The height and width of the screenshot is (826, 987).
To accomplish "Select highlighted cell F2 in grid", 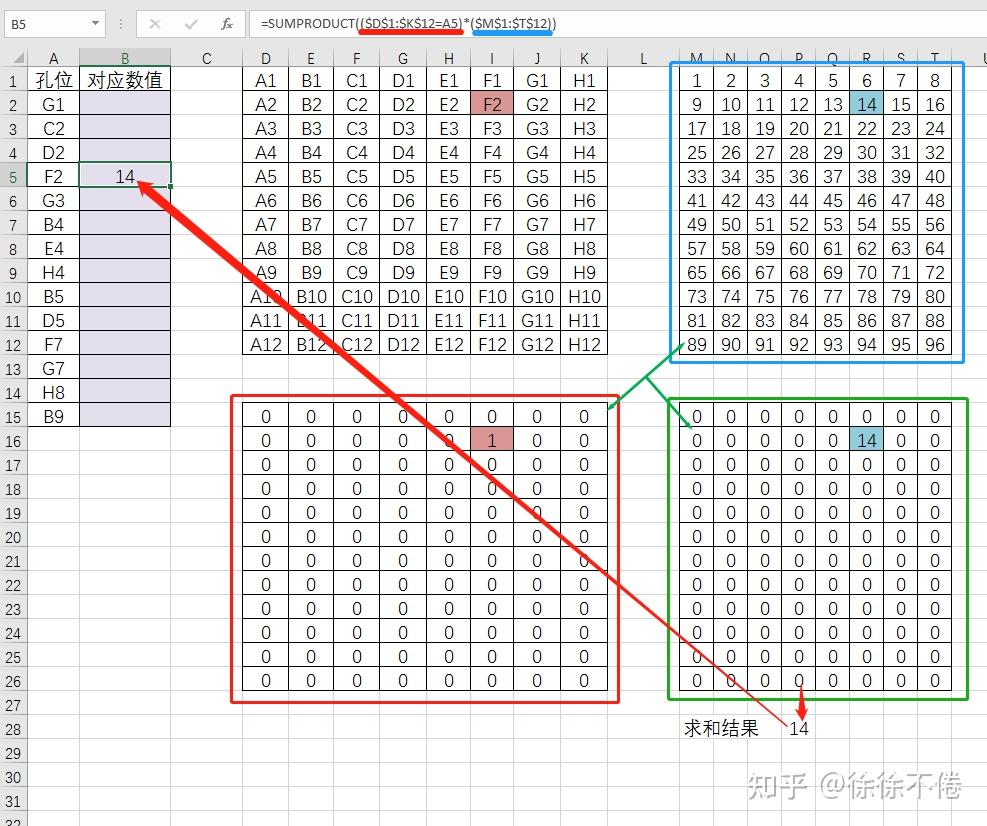I will coord(492,104).
